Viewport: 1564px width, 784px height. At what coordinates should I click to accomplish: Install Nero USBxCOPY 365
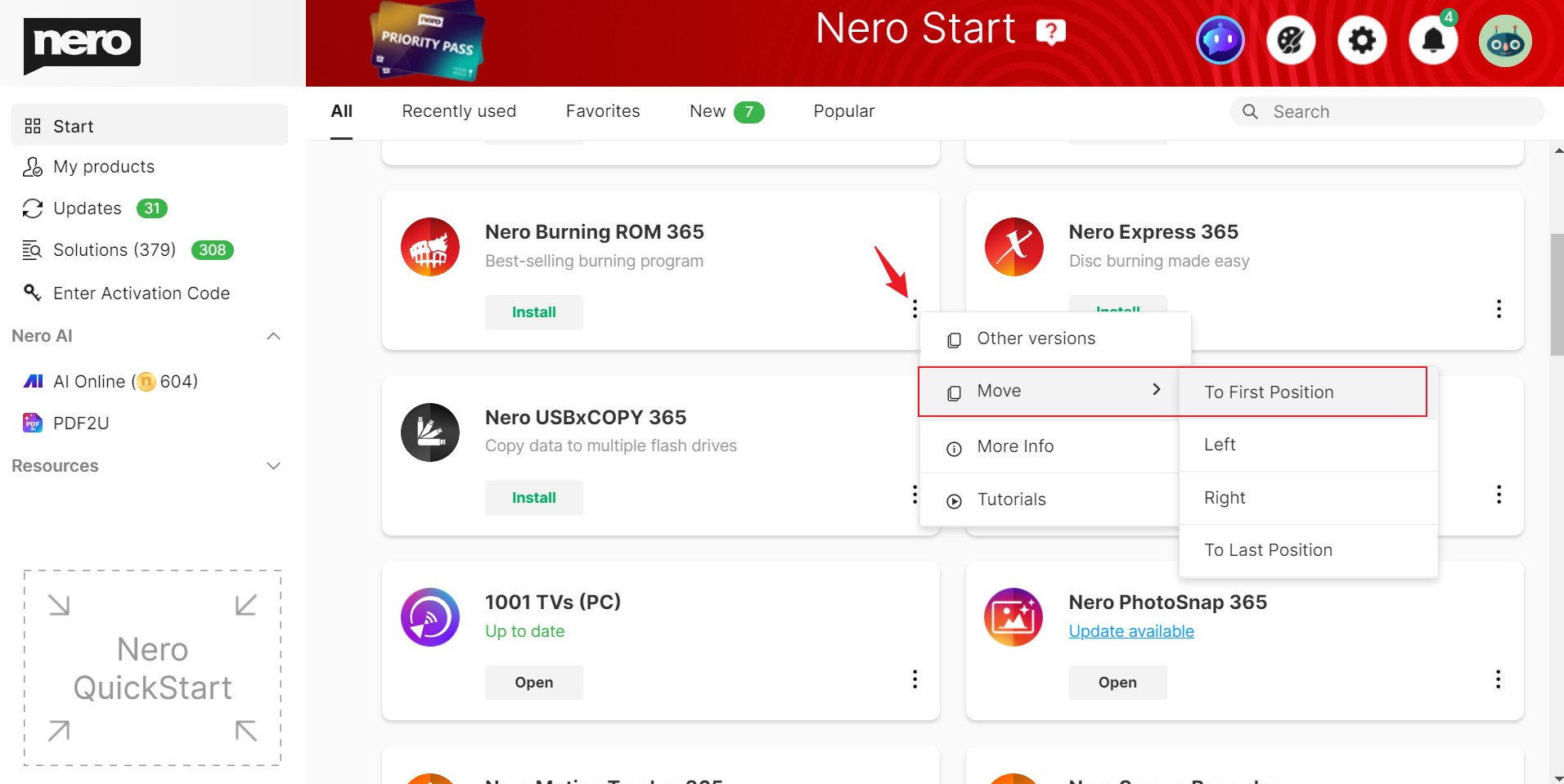pos(533,497)
